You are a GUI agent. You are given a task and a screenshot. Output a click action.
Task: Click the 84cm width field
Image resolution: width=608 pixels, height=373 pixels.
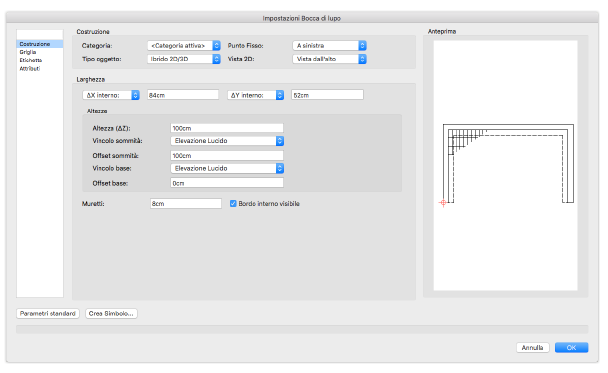click(183, 95)
